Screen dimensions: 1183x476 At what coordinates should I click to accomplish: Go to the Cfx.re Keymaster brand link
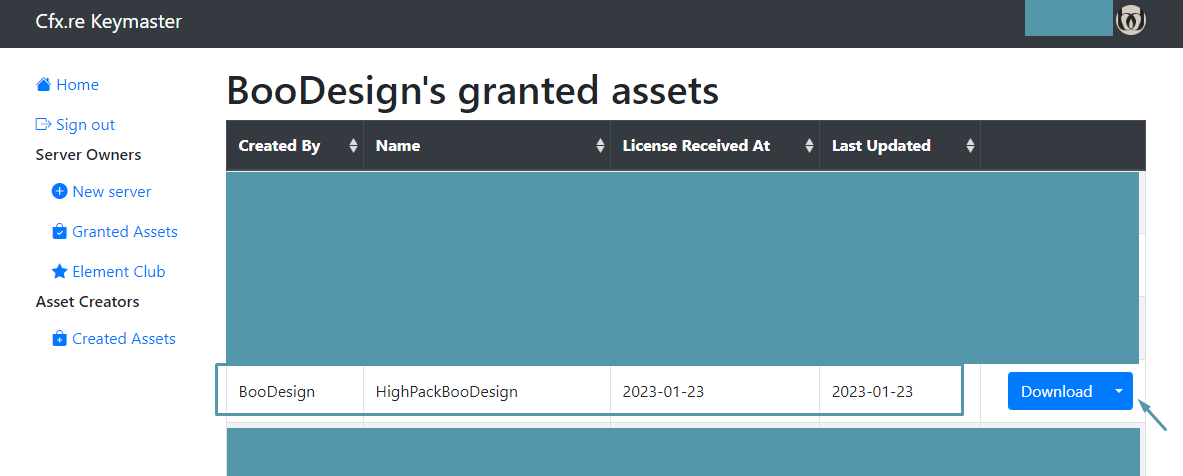click(109, 21)
